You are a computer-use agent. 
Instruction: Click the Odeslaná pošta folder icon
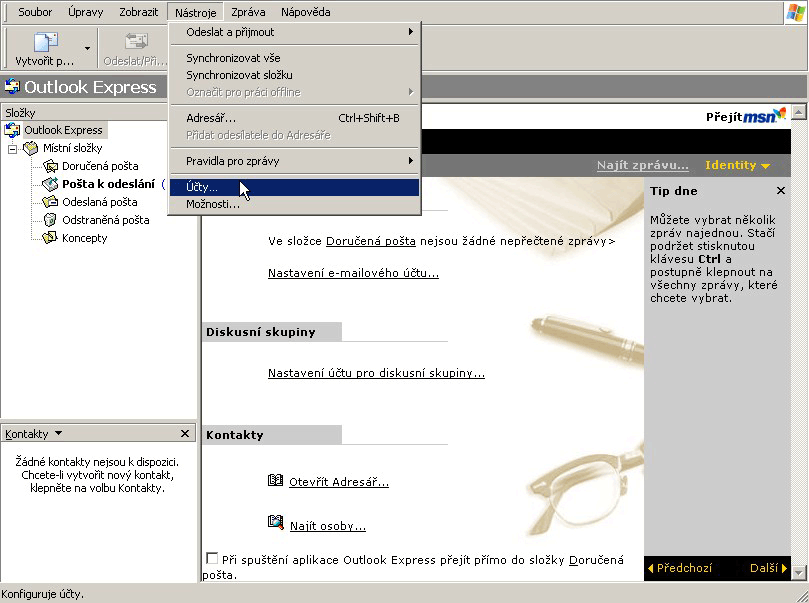(x=50, y=202)
